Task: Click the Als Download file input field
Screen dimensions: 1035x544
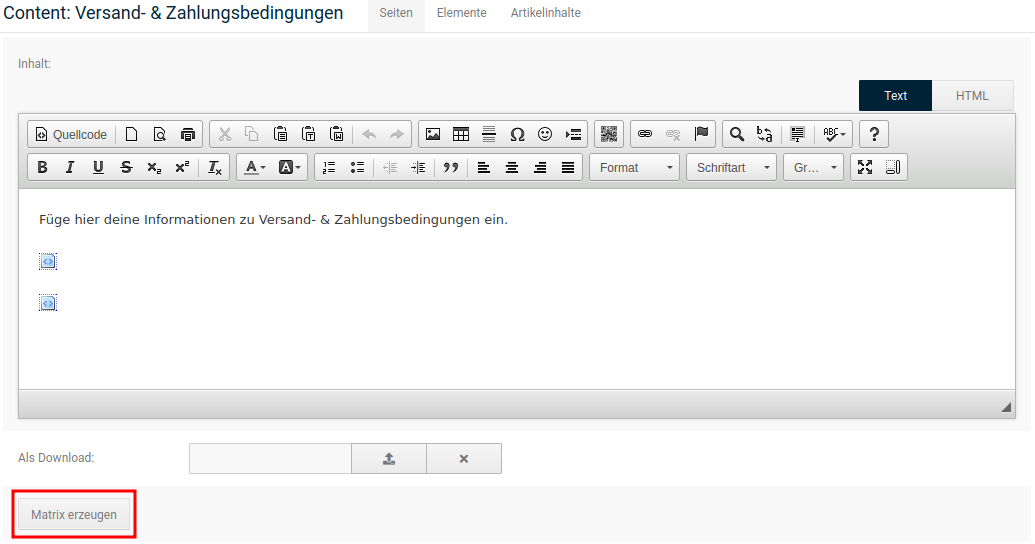Action: tap(270, 459)
